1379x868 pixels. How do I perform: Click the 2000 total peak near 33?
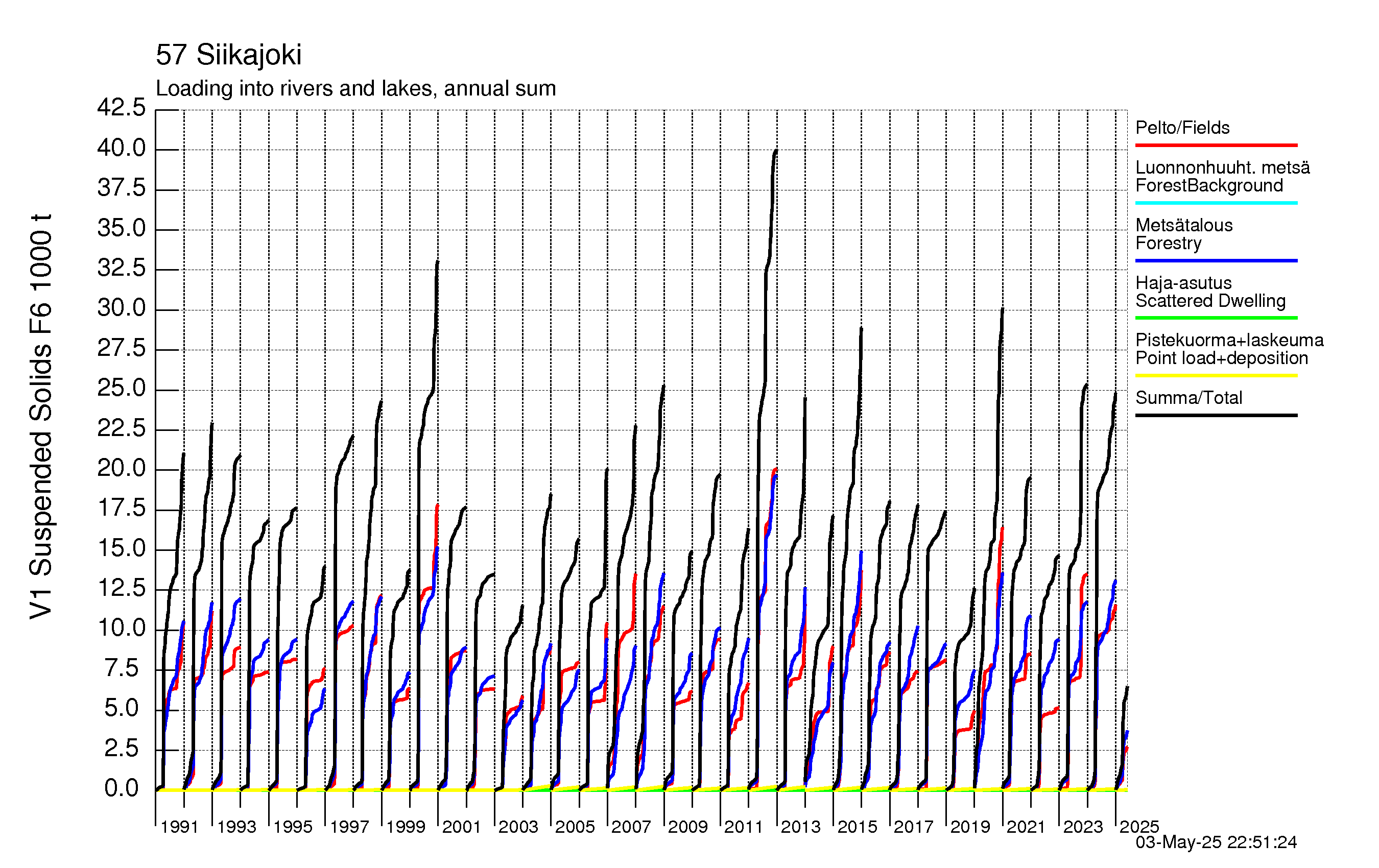[x=438, y=262]
